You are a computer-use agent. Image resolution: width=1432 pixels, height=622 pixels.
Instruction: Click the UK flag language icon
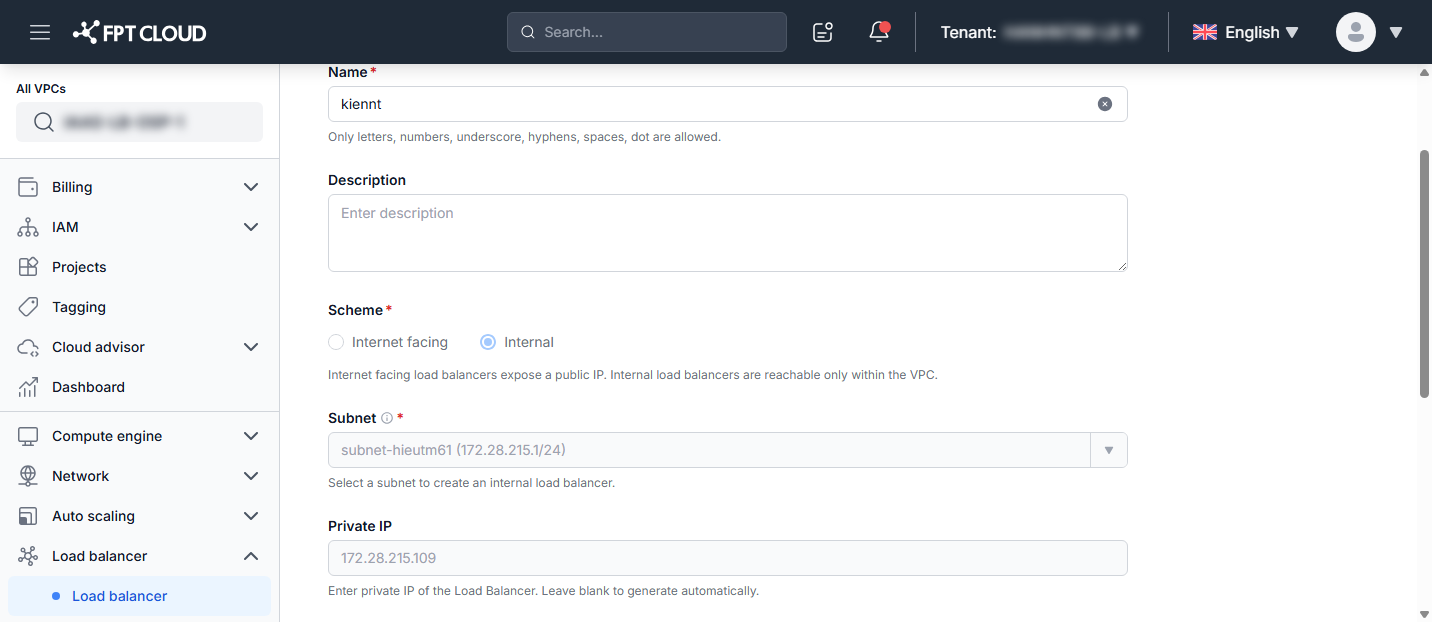[1204, 32]
